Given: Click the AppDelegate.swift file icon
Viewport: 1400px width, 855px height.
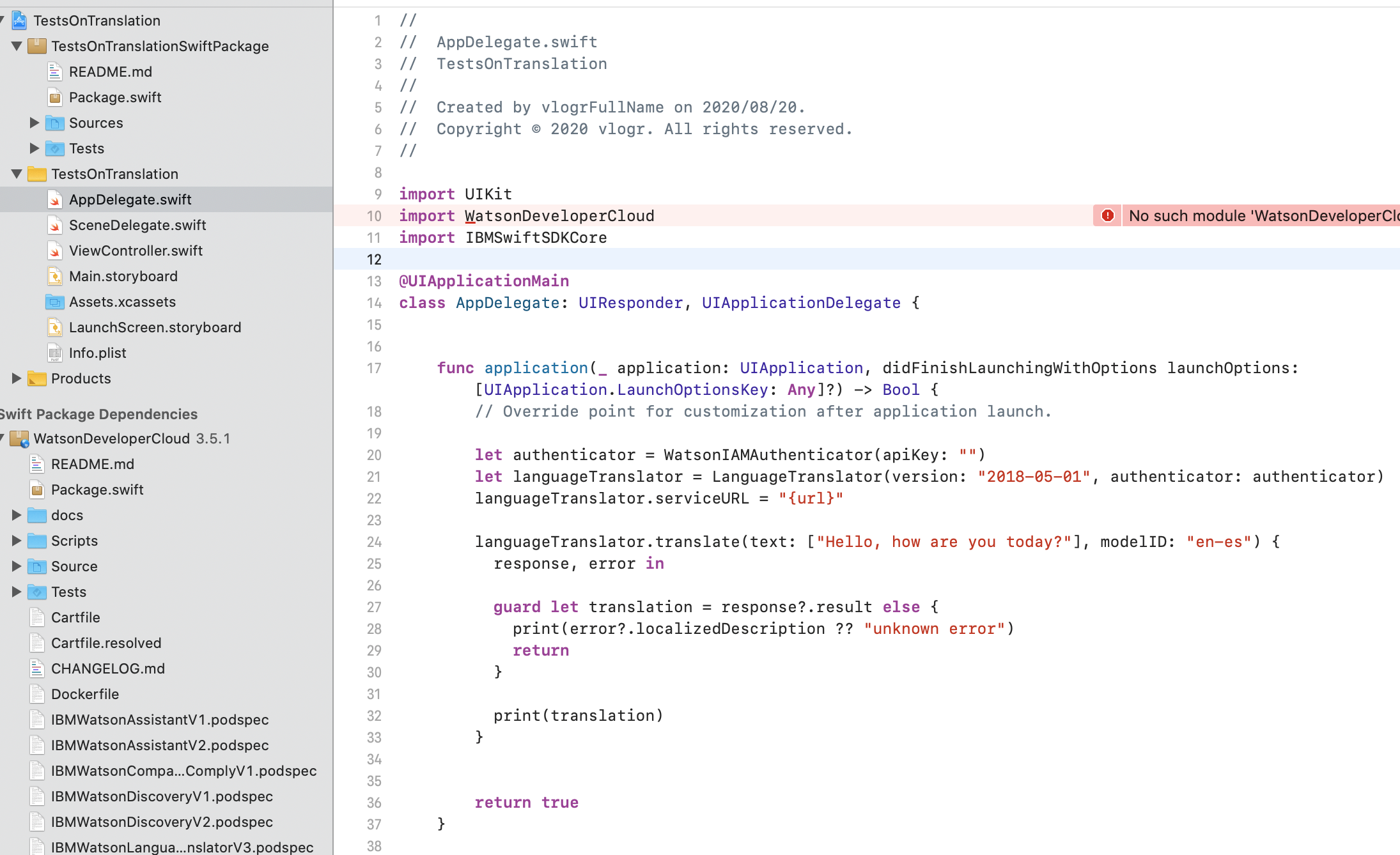Looking at the screenshot, I should (x=55, y=200).
